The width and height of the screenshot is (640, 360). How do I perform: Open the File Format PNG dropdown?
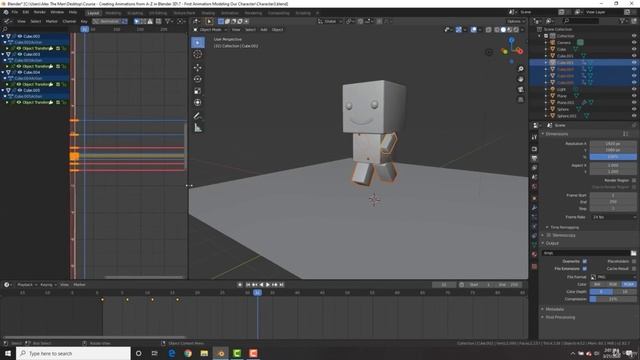(613, 277)
